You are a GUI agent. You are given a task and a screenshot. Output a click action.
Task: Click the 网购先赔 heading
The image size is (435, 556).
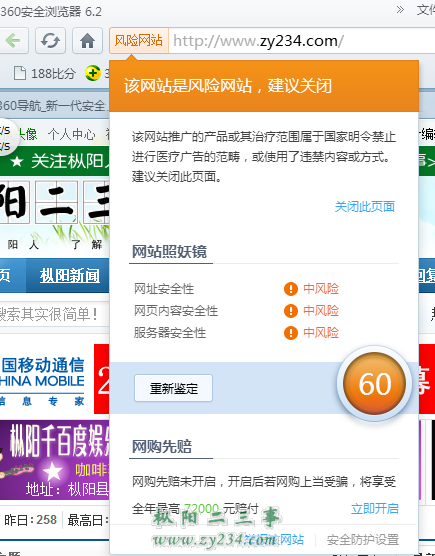(x=162, y=446)
